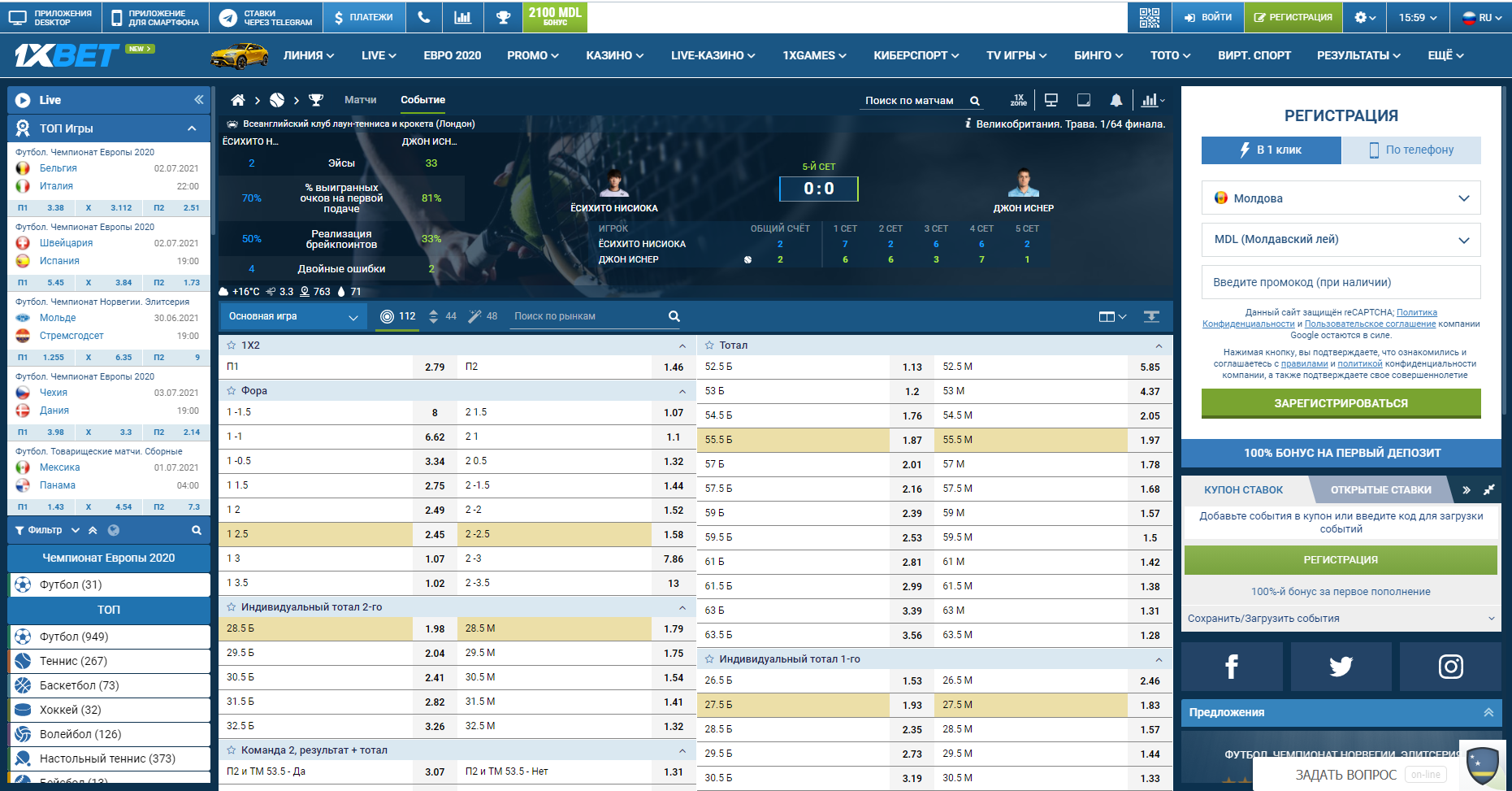Collapse all markets icon
The height and width of the screenshot is (791, 1512).
tap(1151, 316)
